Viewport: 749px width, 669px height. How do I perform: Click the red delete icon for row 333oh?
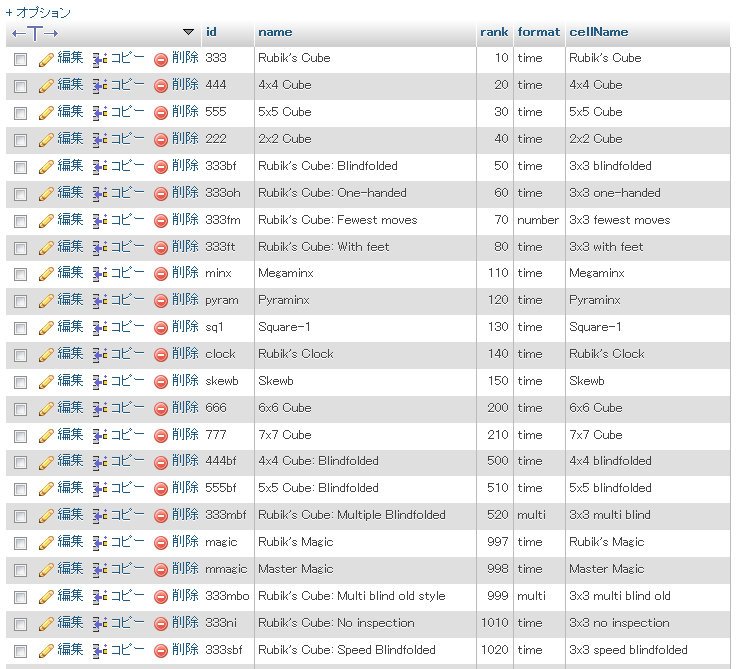coord(161,194)
